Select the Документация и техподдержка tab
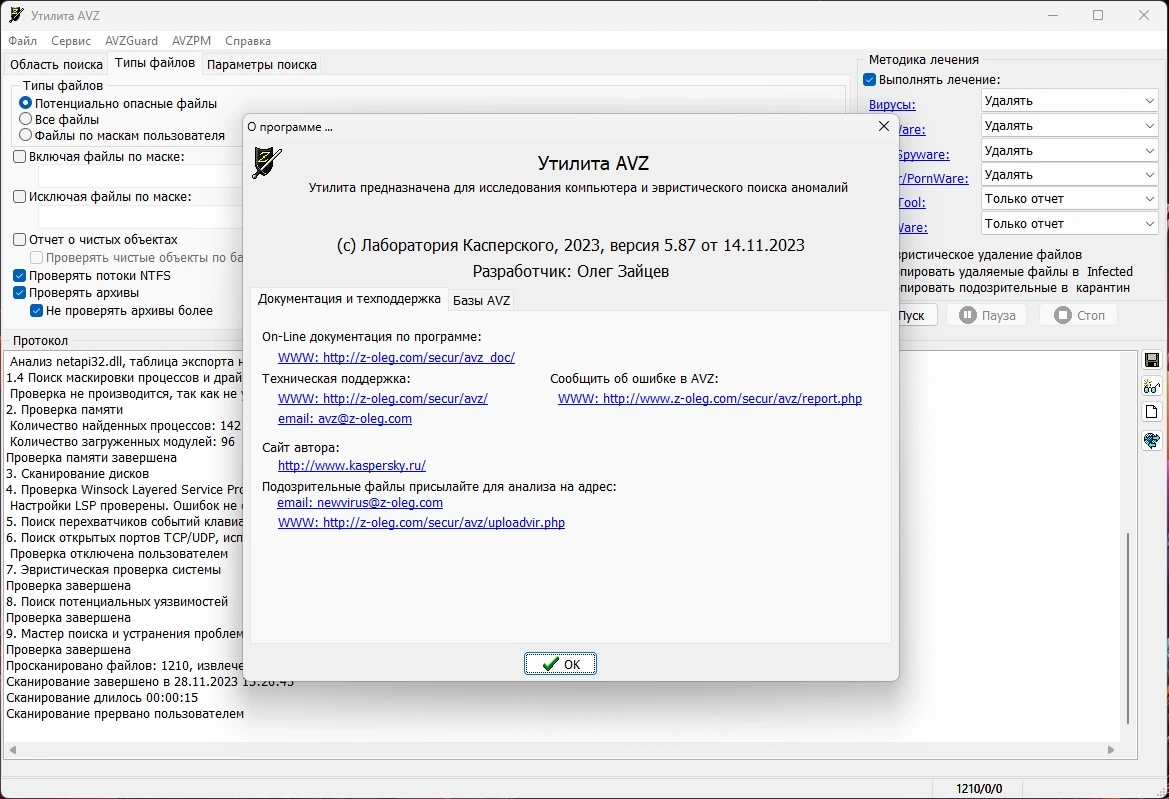This screenshot has height=799, width=1169. pos(349,298)
